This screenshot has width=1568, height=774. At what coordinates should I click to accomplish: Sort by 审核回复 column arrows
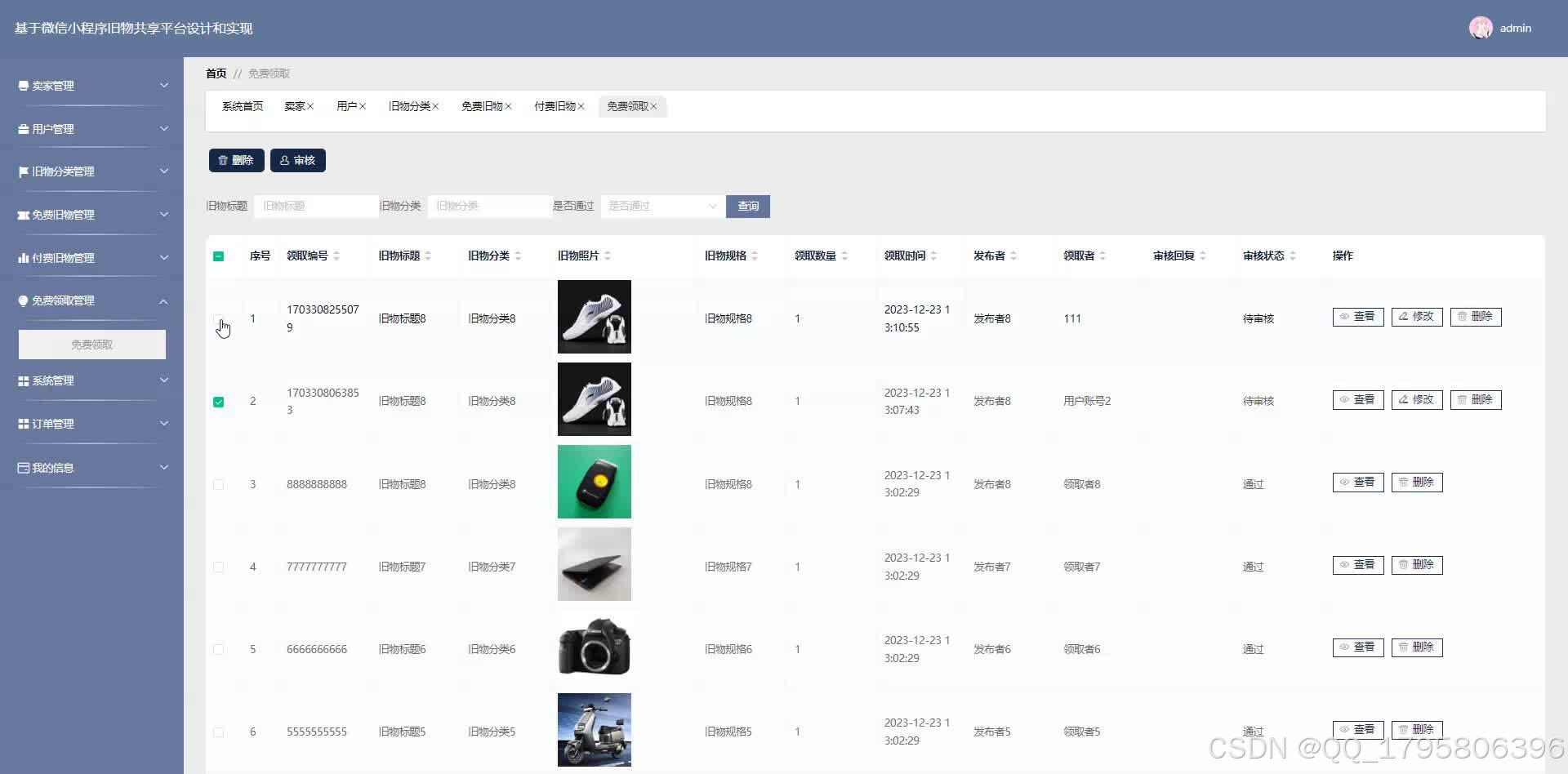[1203, 256]
